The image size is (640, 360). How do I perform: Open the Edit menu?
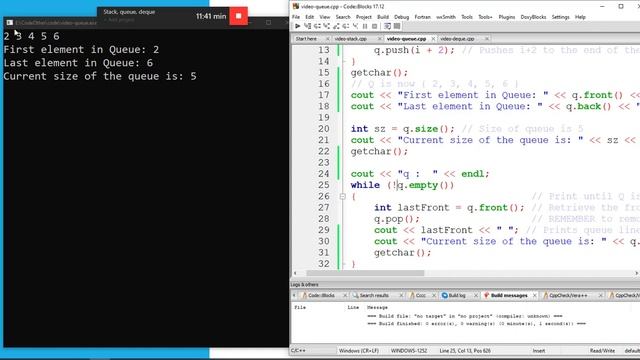(310, 17)
